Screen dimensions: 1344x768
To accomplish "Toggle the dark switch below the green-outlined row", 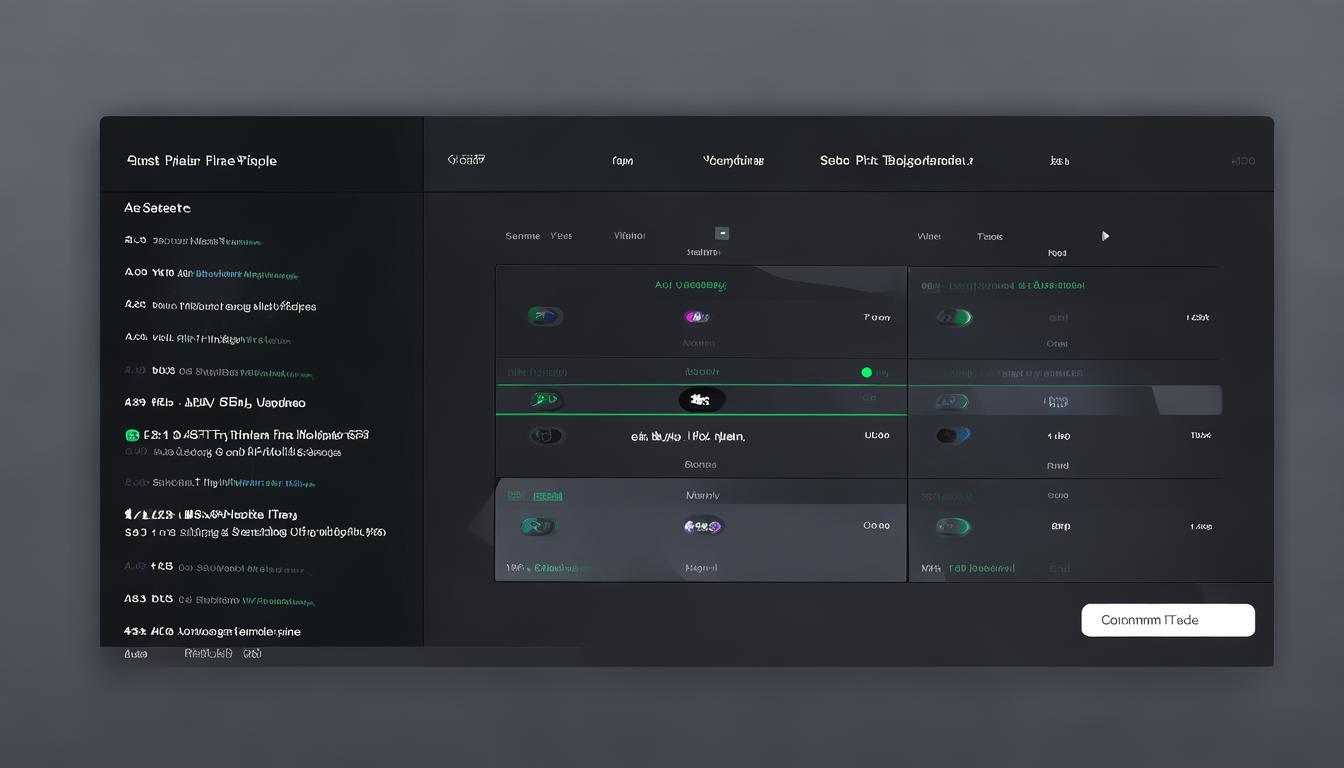I will click(545, 436).
